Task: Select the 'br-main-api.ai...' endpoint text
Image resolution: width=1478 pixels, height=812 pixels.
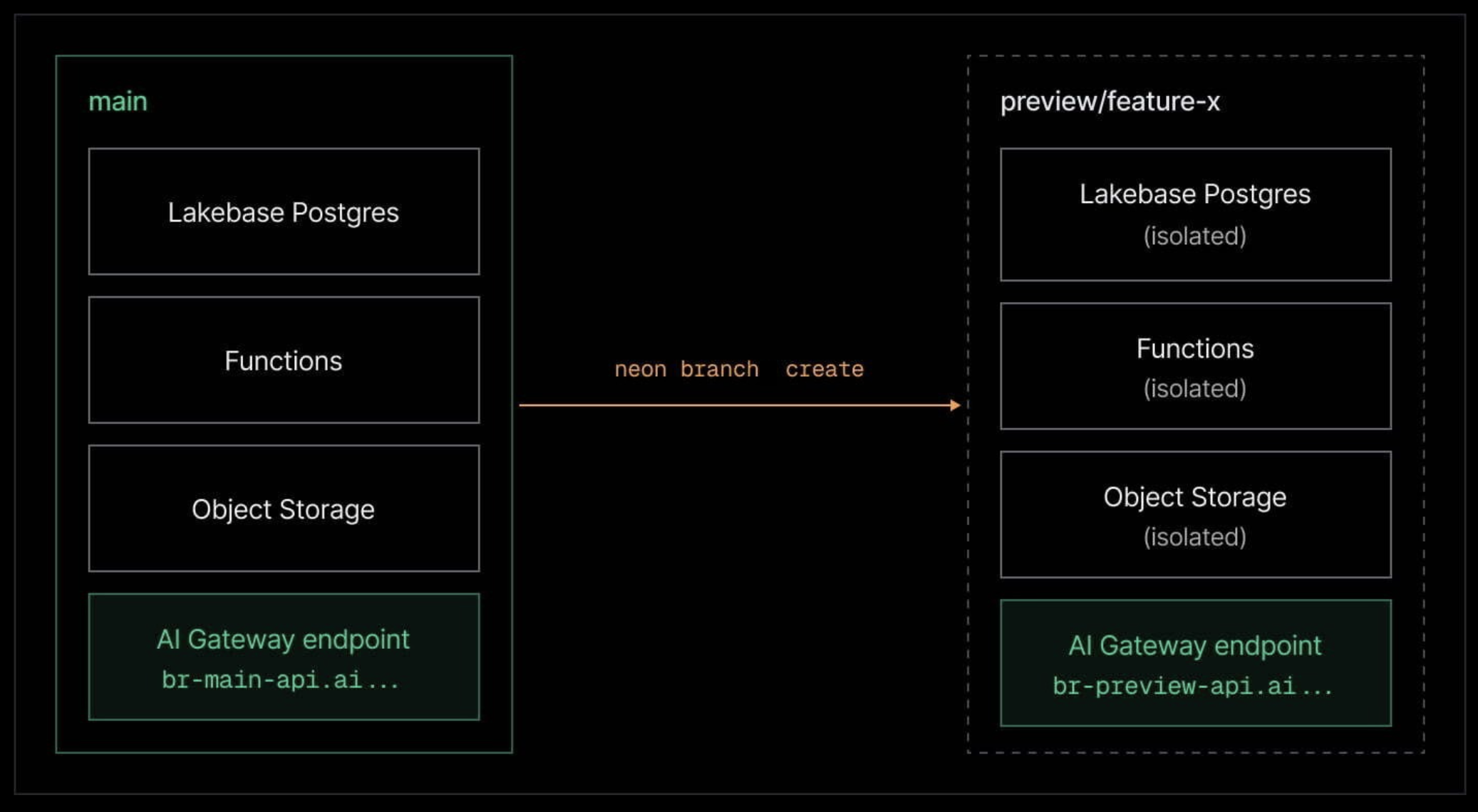Action: pos(280,680)
